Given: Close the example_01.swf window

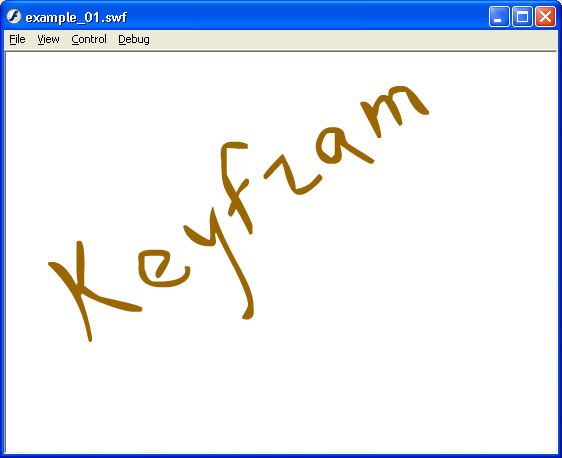Looking at the screenshot, I should [545, 16].
